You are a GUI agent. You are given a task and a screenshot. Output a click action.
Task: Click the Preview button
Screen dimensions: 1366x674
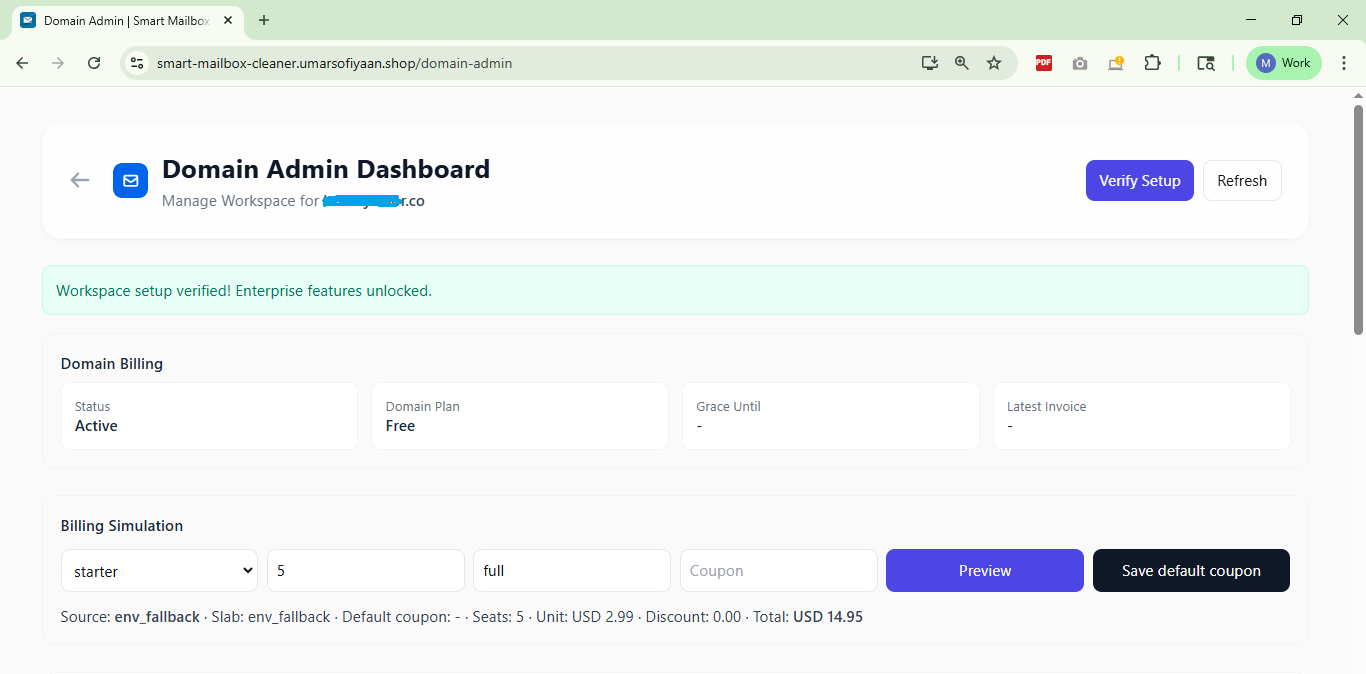(x=985, y=571)
